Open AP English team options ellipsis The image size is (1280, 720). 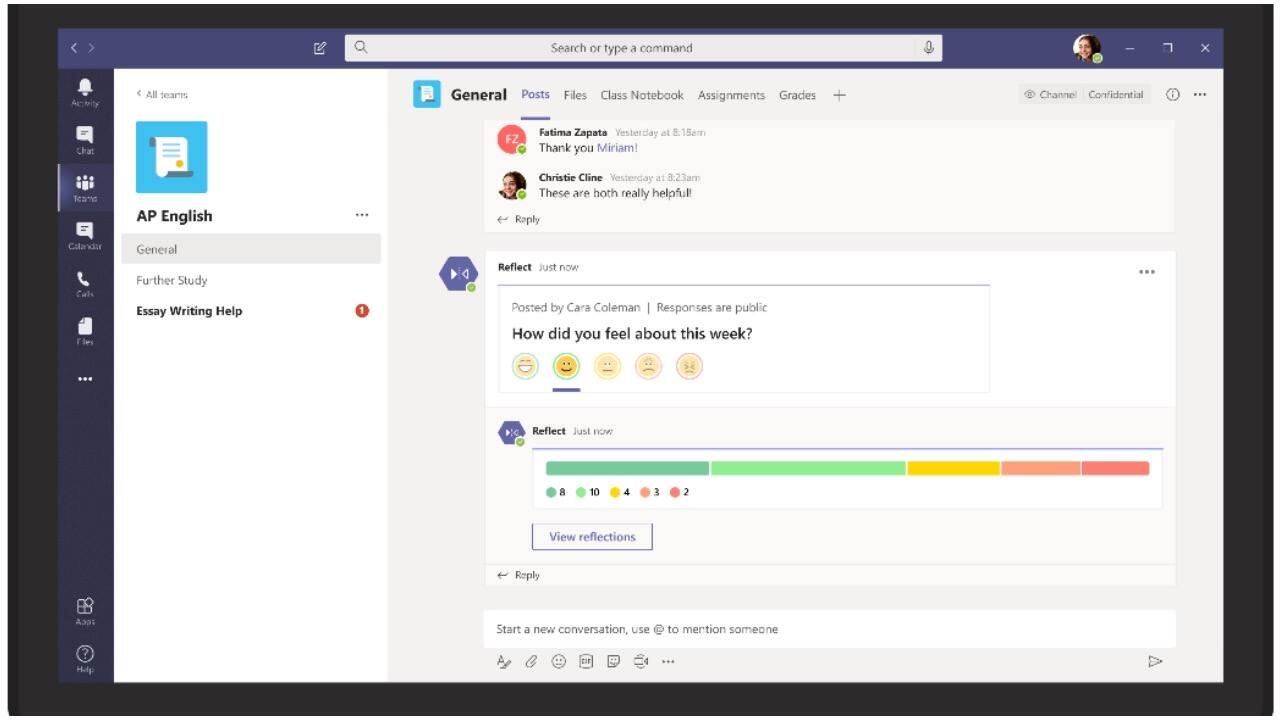(x=362, y=215)
